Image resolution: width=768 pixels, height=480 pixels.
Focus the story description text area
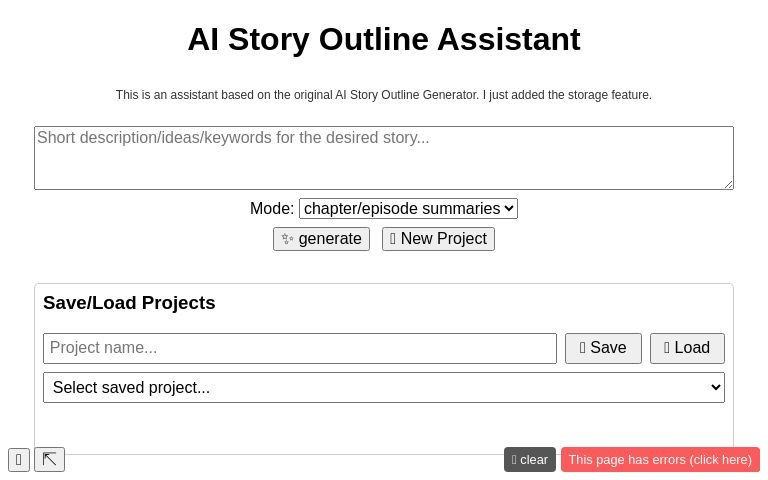[x=384, y=158]
